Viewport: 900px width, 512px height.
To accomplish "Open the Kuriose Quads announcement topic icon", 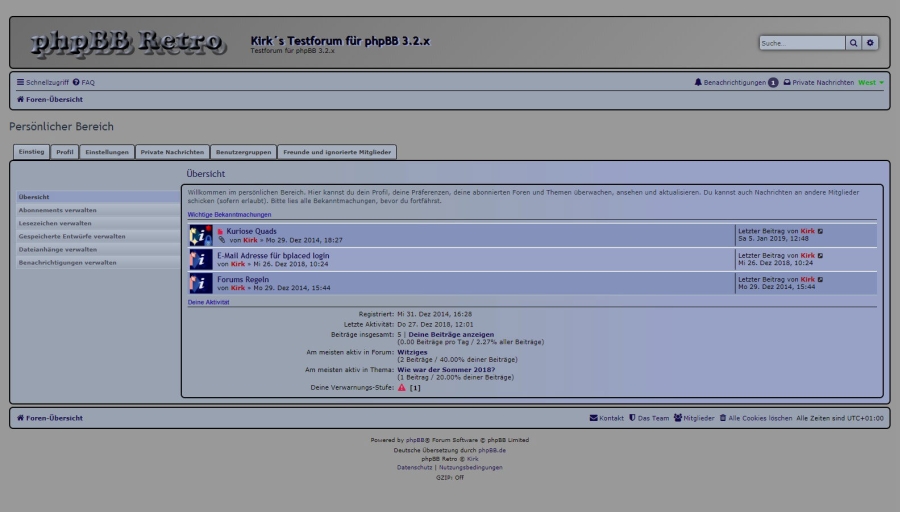I will pos(200,235).
